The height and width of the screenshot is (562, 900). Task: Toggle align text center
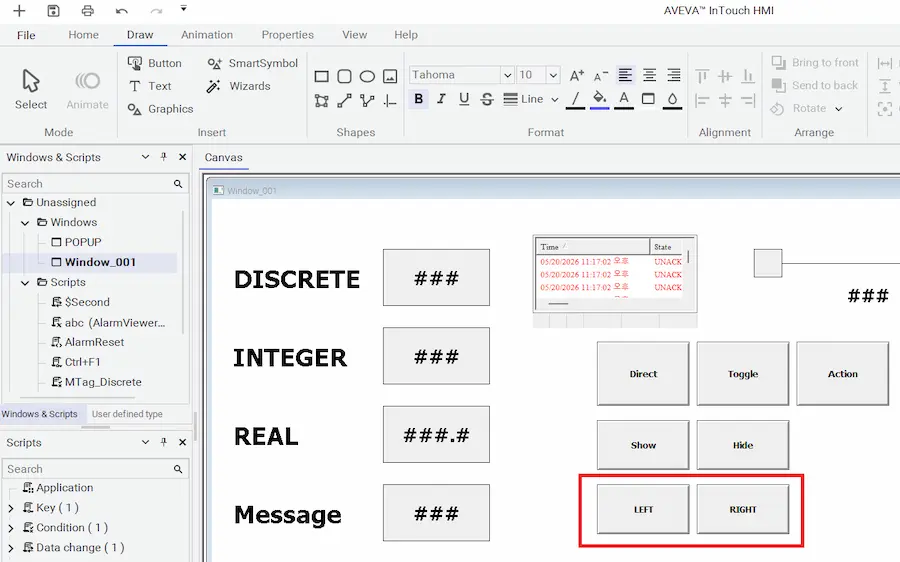pos(649,75)
